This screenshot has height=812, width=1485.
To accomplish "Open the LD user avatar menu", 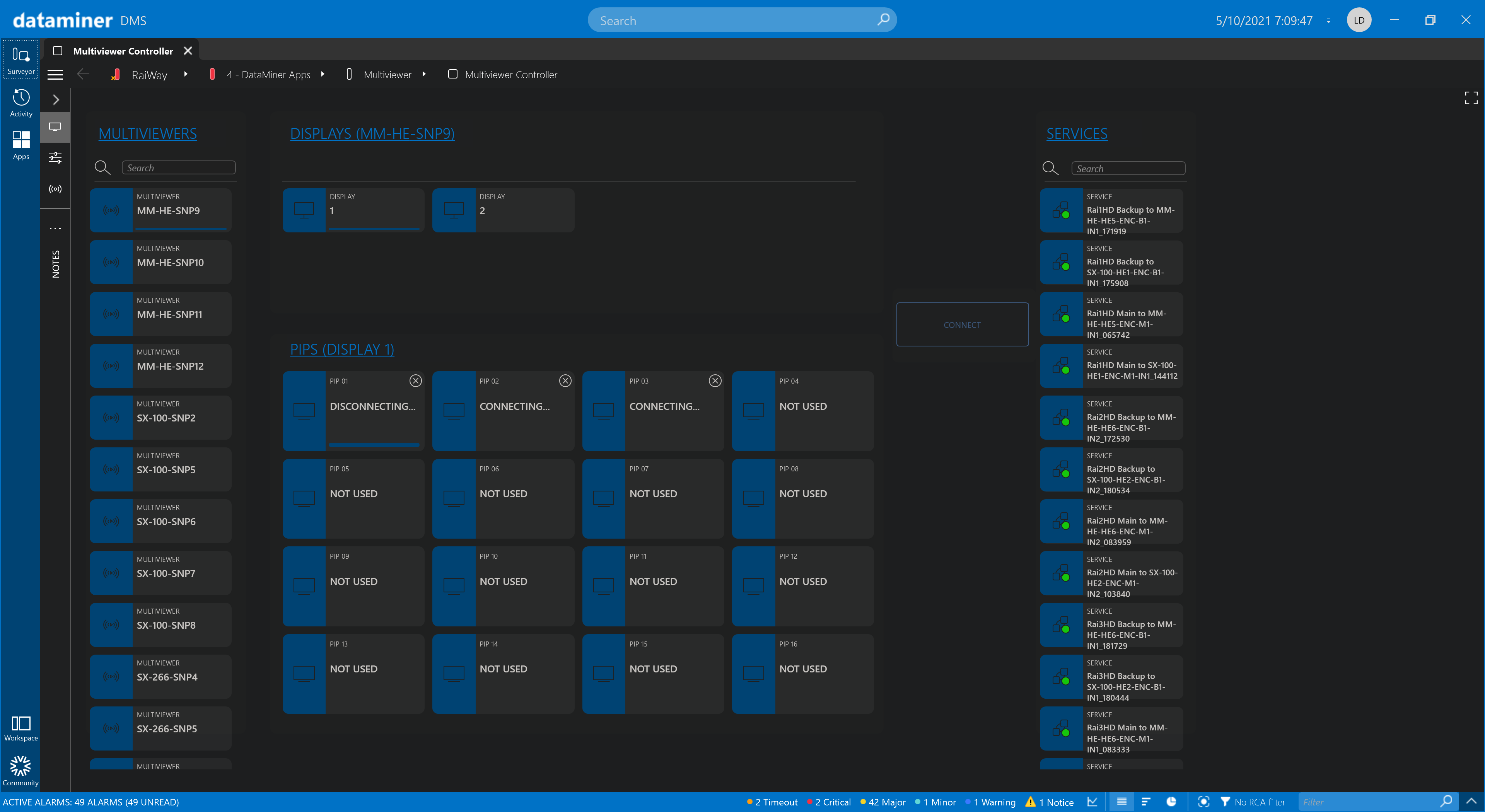I will (x=1359, y=20).
